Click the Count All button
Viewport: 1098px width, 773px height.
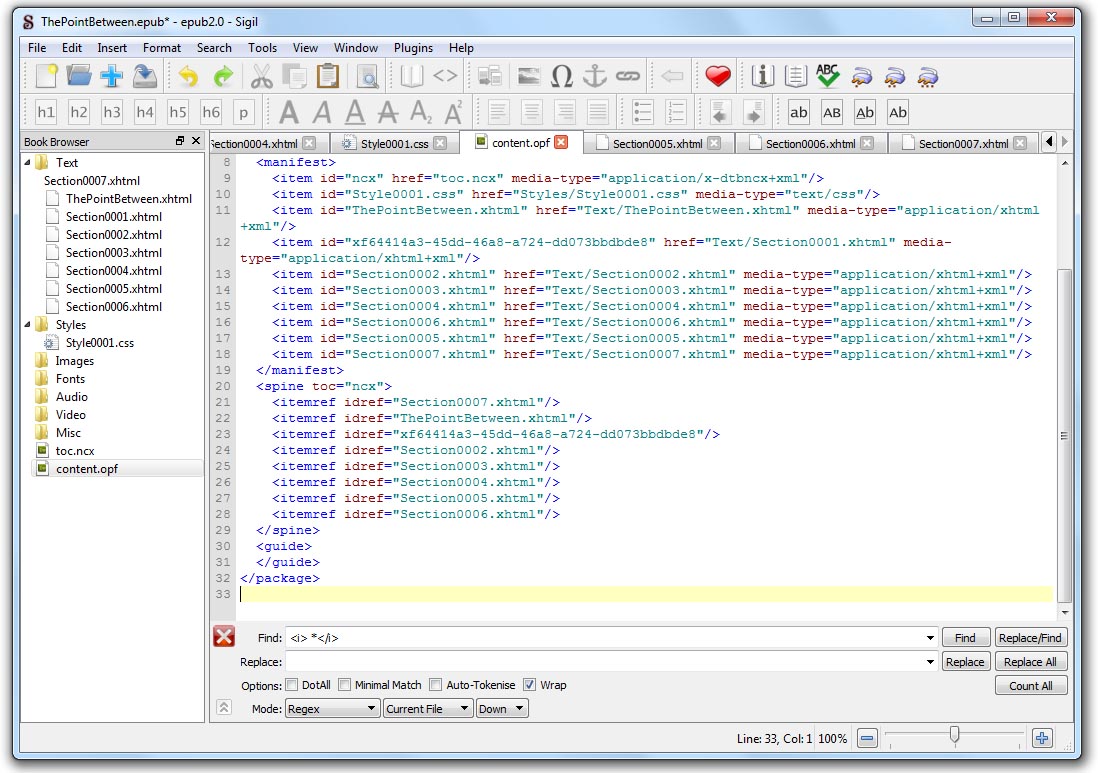pyautogui.click(x=1030, y=686)
